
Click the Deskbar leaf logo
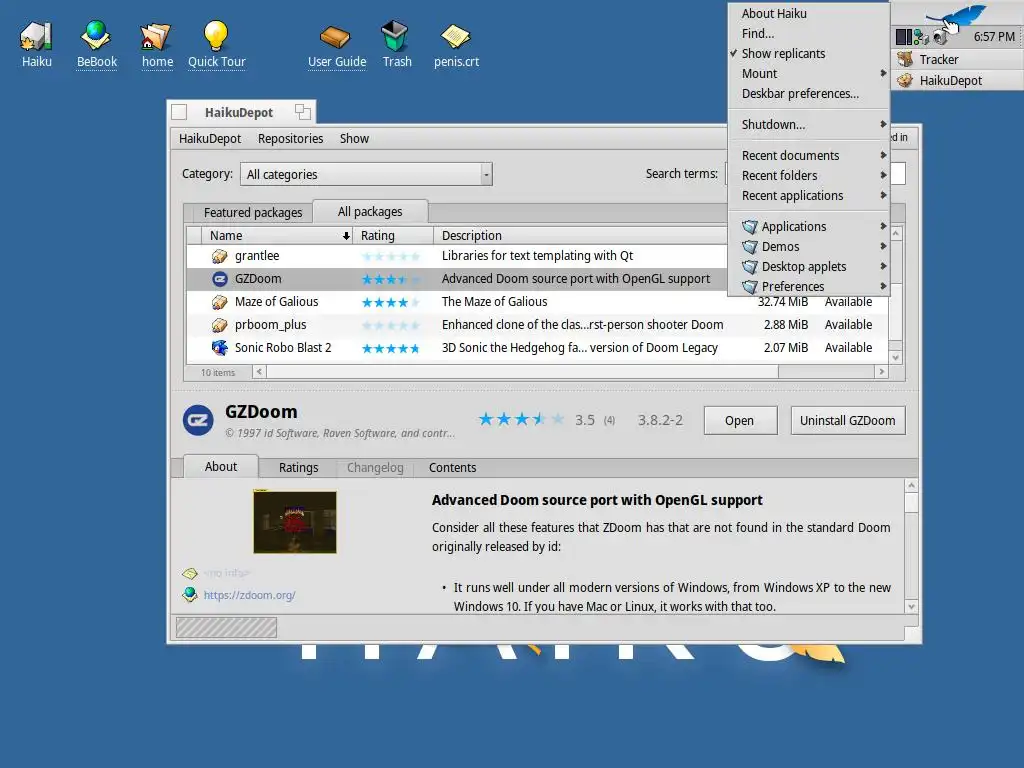point(957,14)
